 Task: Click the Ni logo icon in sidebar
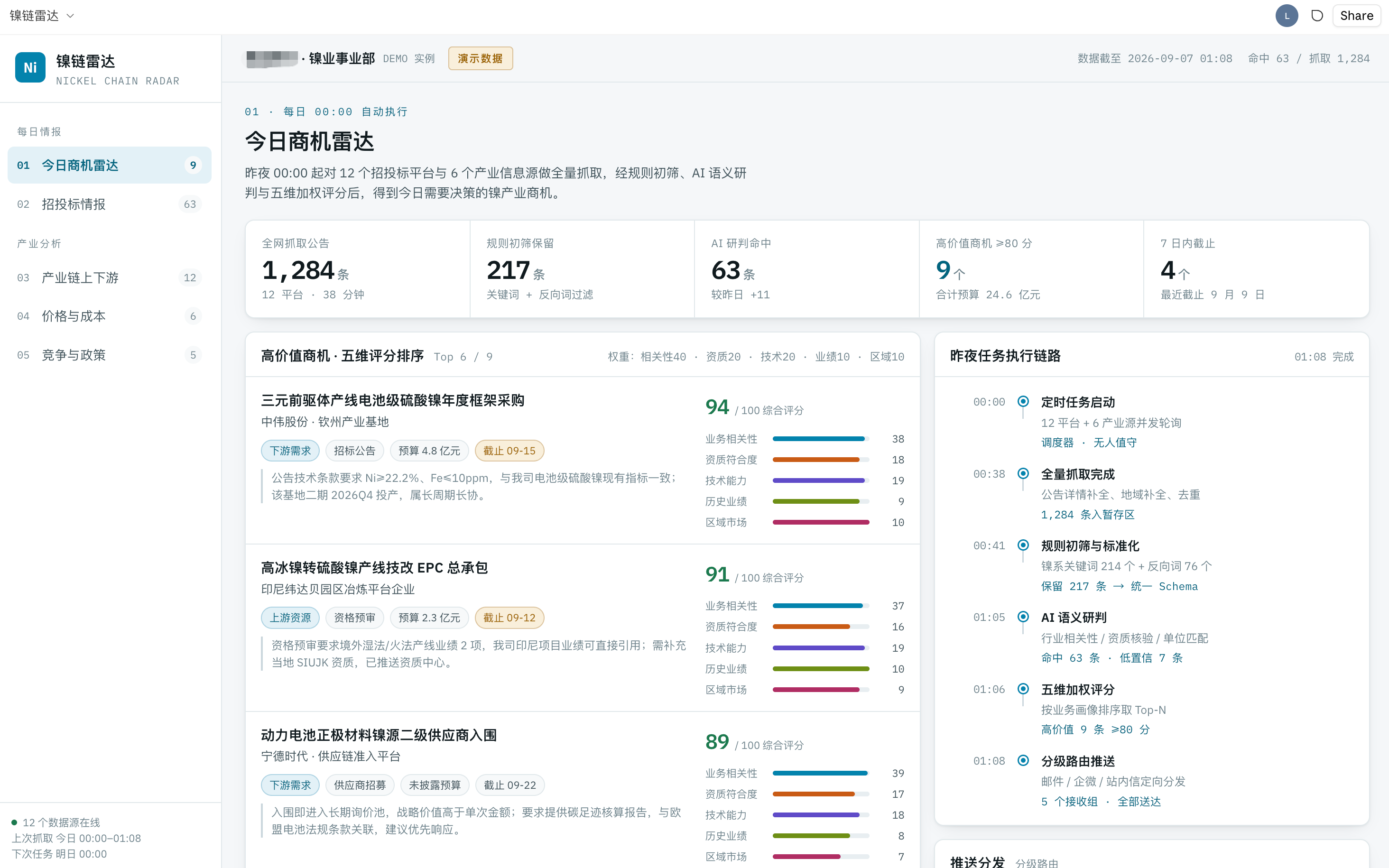(30, 68)
